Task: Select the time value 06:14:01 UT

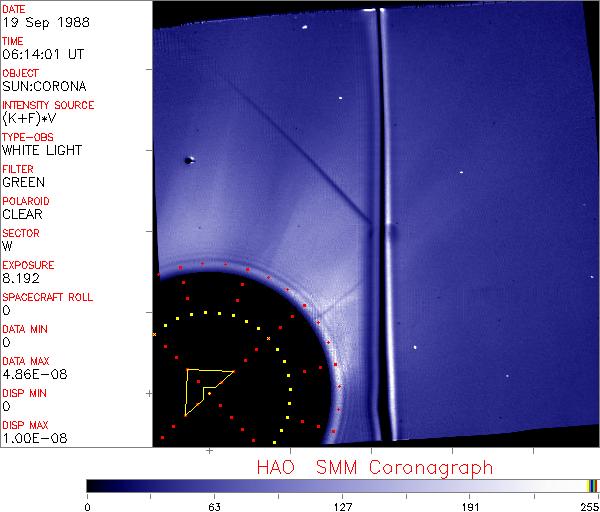Action: [x=43, y=54]
